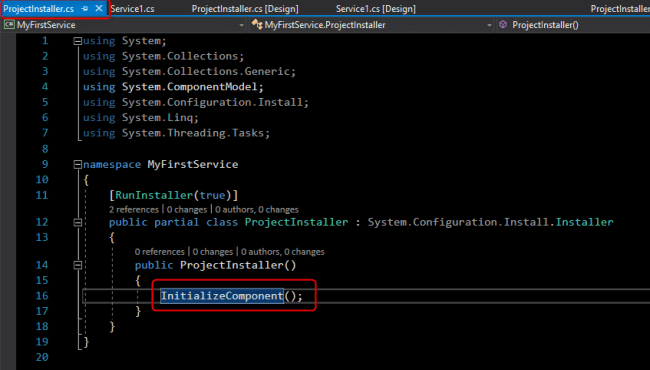Open the '0 references' CodeLens link
This screenshot has width=650, height=370.
(x=160, y=252)
